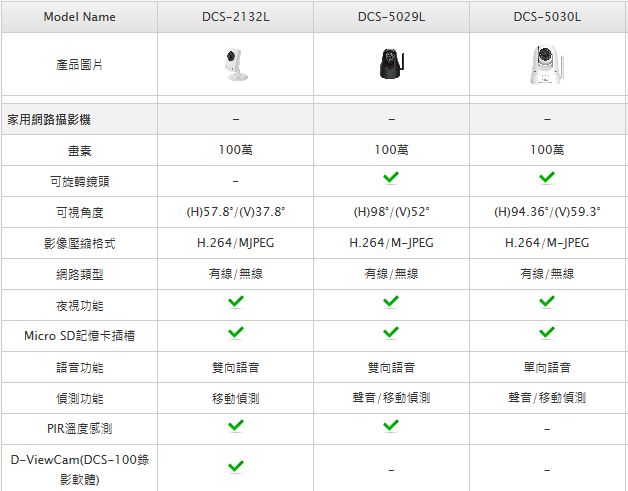628x491 pixels.
Task: Click 夜視功能 checkmark for DCS-5030L
Action: click(547, 301)
